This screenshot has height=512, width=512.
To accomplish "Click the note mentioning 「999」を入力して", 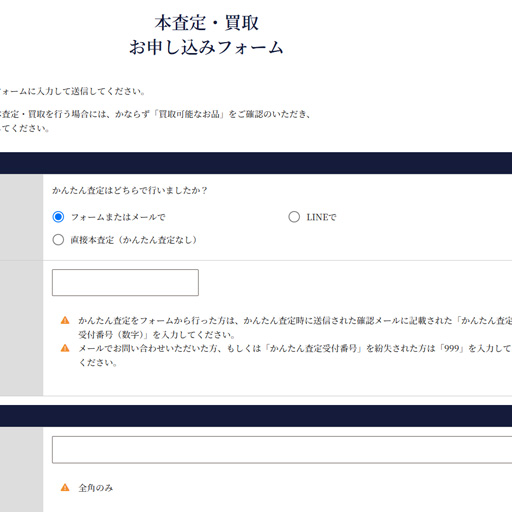I will [x=295, y=355].
